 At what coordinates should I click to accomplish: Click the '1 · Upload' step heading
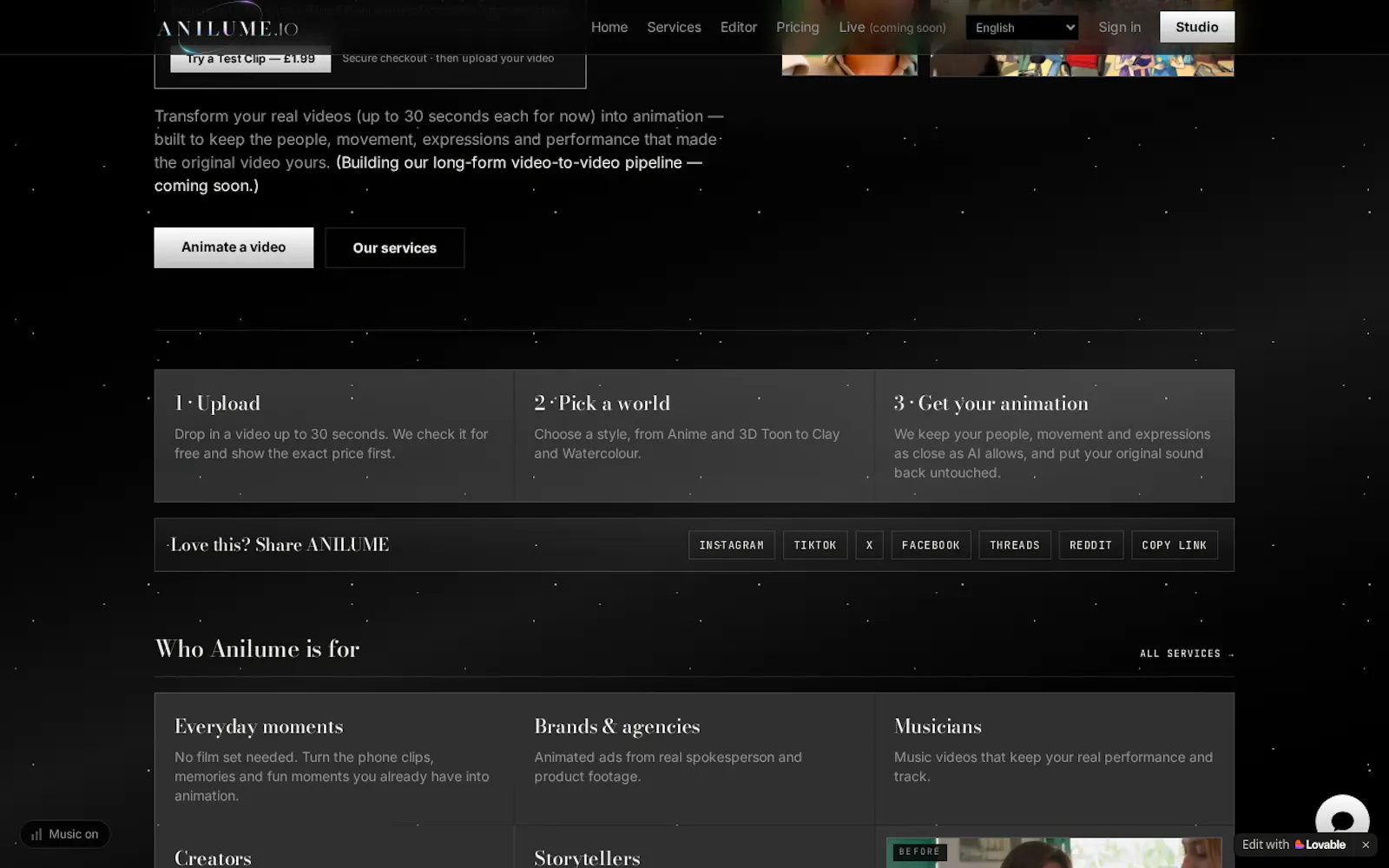coord(217,404)
